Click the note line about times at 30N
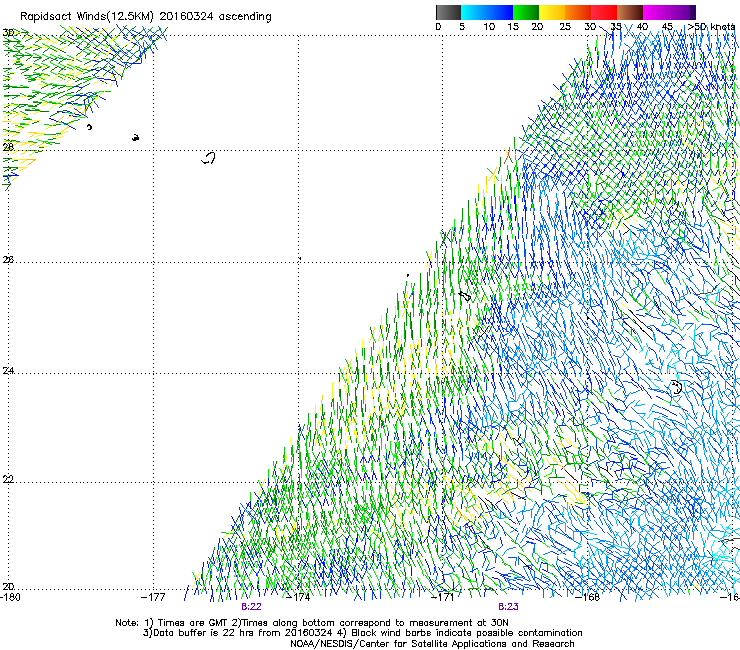Screen dimensions: 740x650 click(312, 623)
